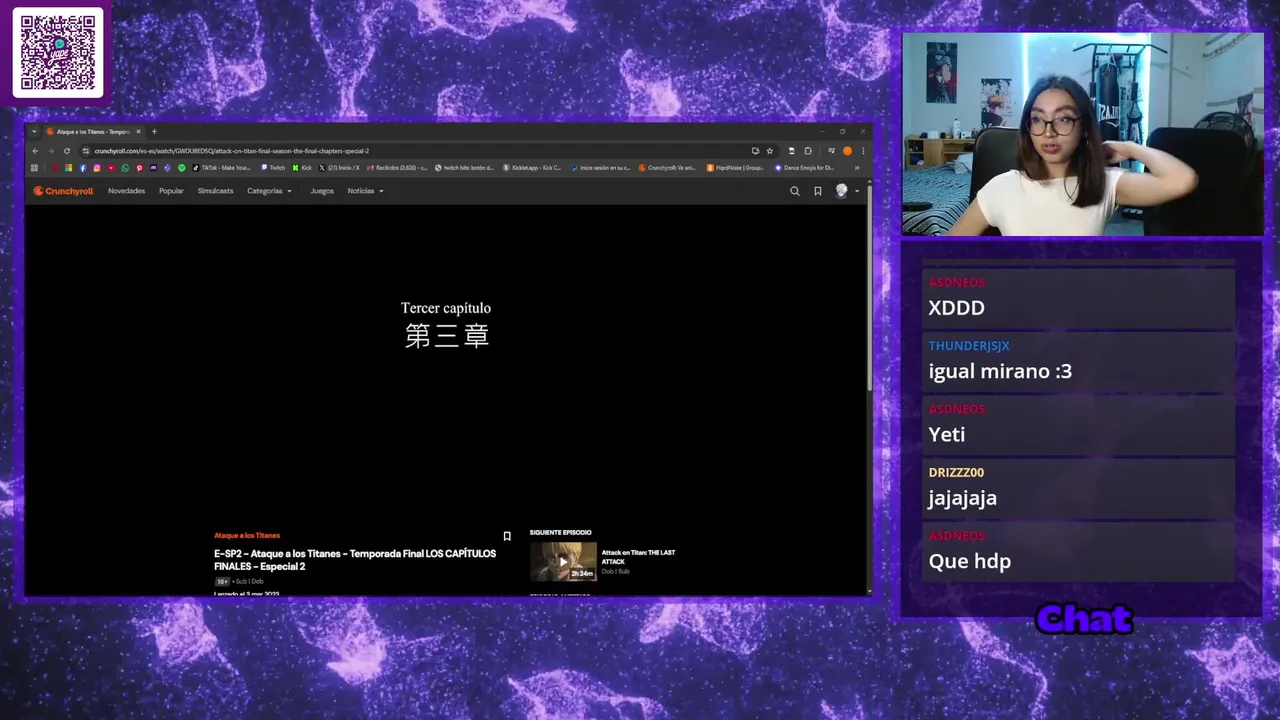This screenshot has height=720, width=1280.
Task: Open the tab search dropdown arrow
Action: 34,131
